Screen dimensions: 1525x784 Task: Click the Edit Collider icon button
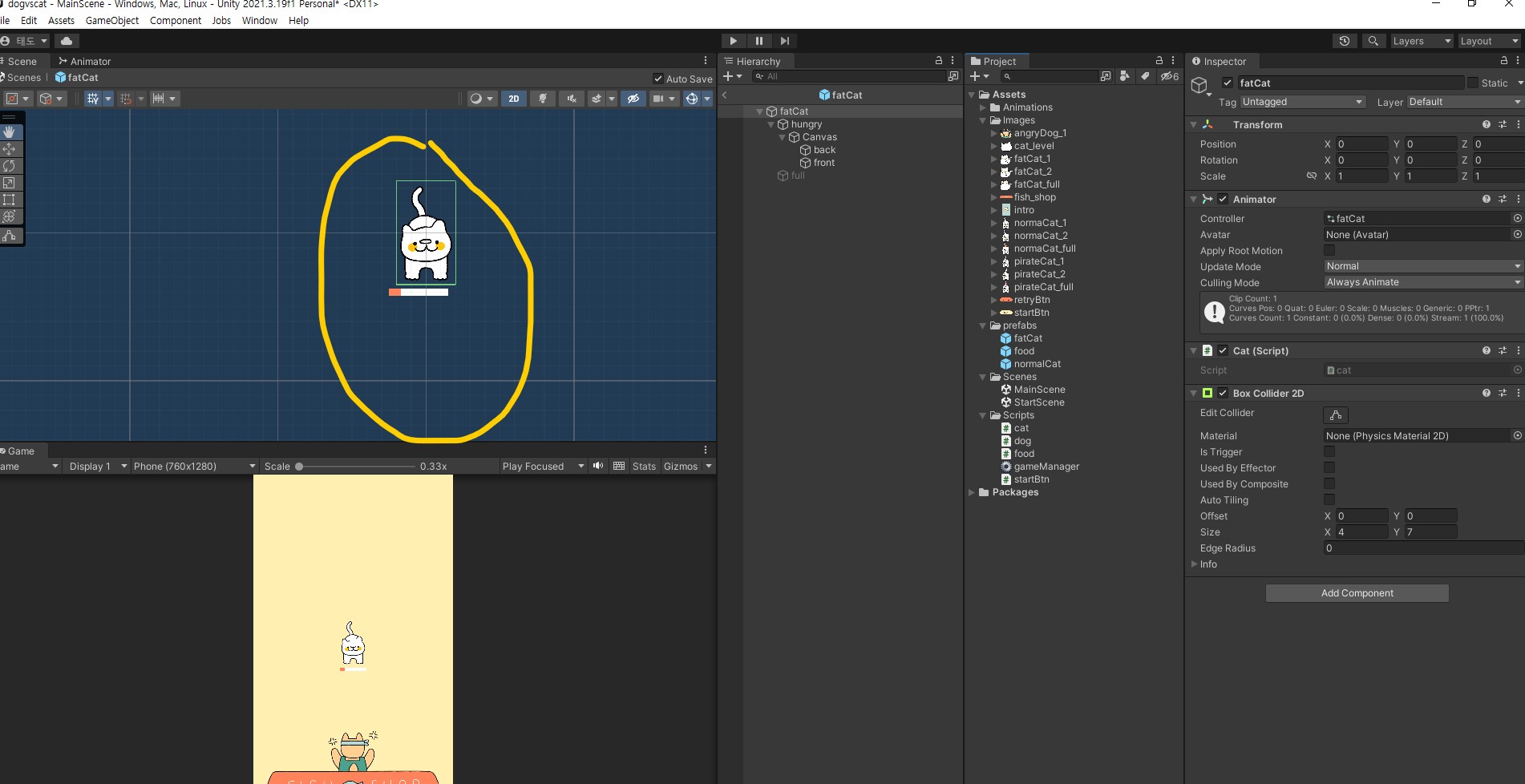coord(1336,414)
